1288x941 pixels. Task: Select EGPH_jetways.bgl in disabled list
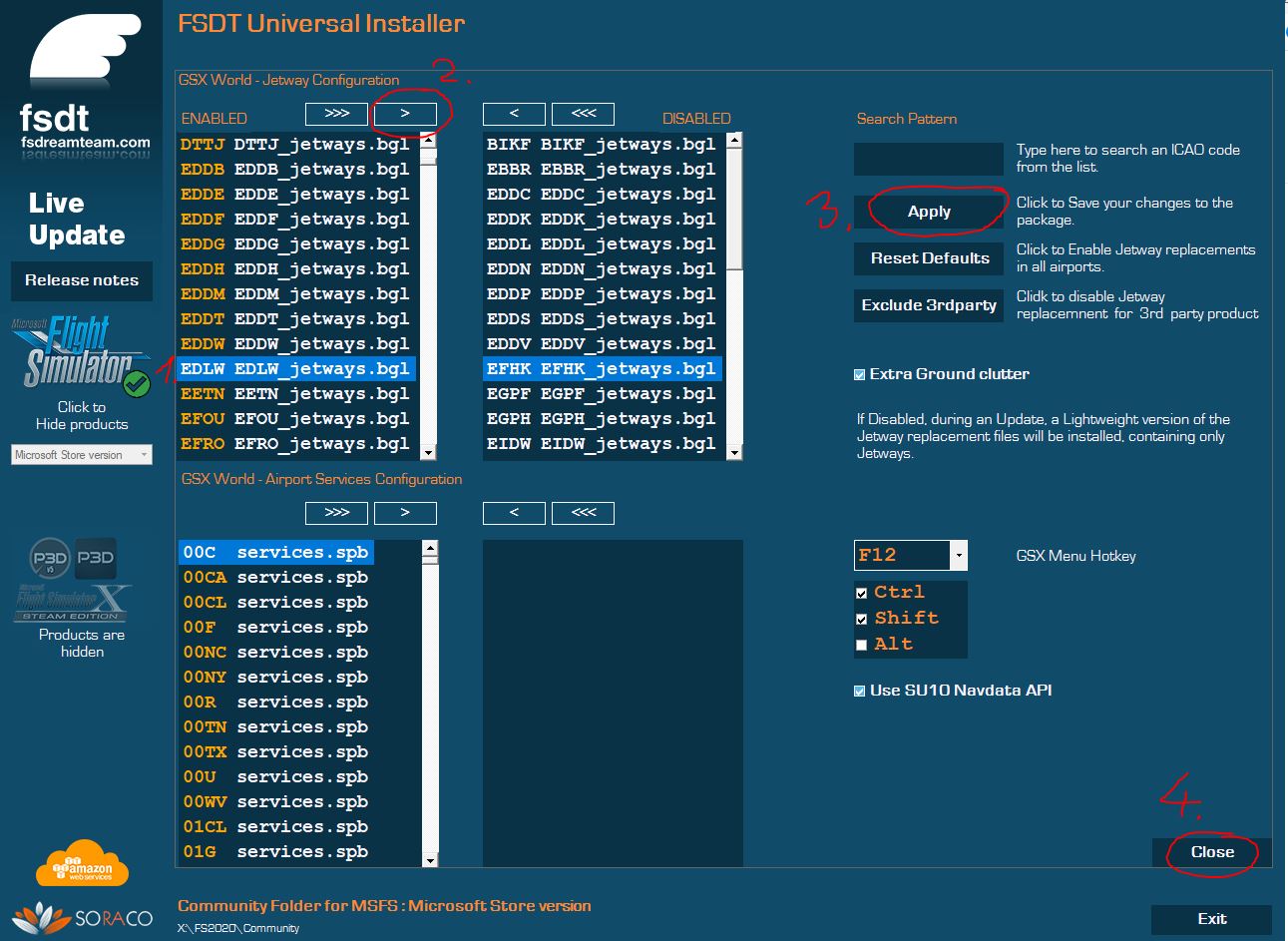click(x=605, y=419)
